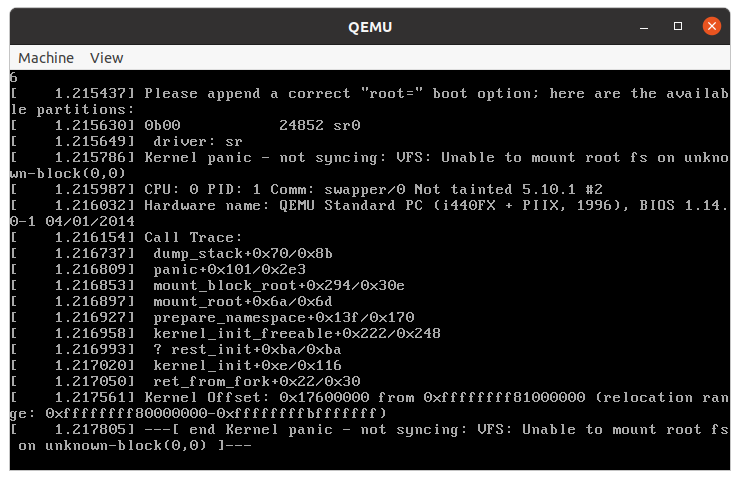Click the 'Kernel Offset: 0x17600000' line
Image resolution: width=740 pixels, height=480 pixels.
(370, 405)
